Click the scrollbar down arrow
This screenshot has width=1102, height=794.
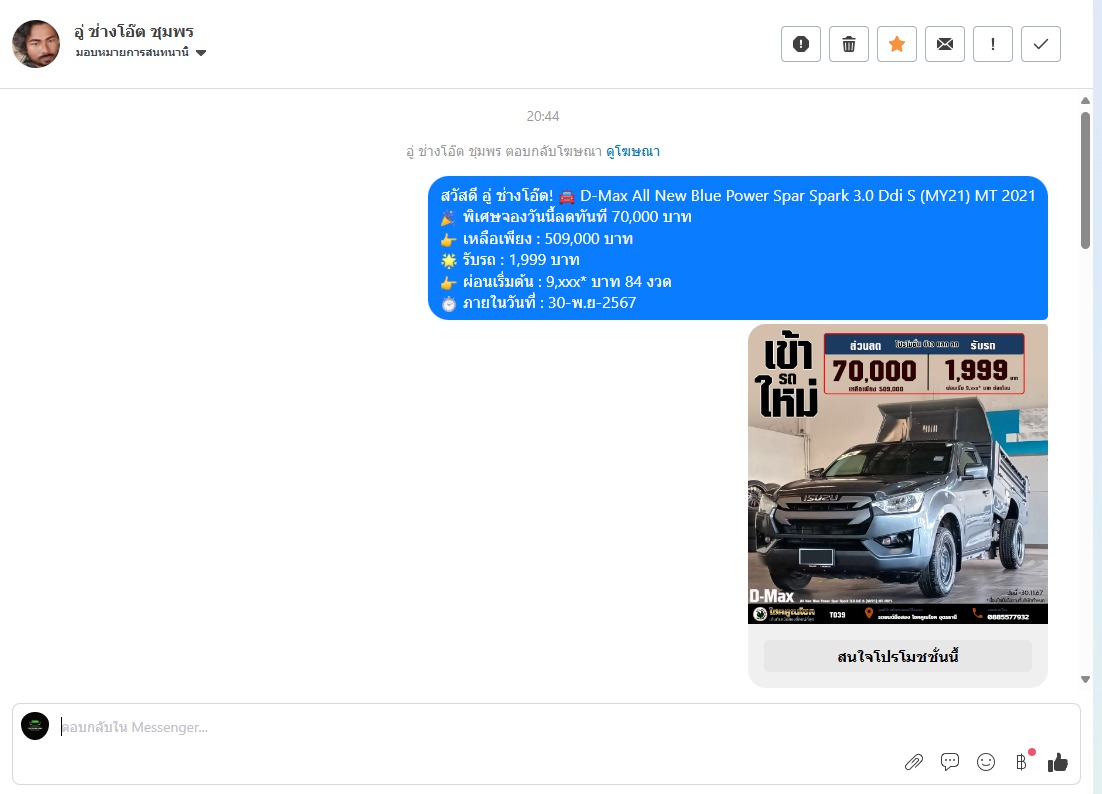coord(1085,679)
